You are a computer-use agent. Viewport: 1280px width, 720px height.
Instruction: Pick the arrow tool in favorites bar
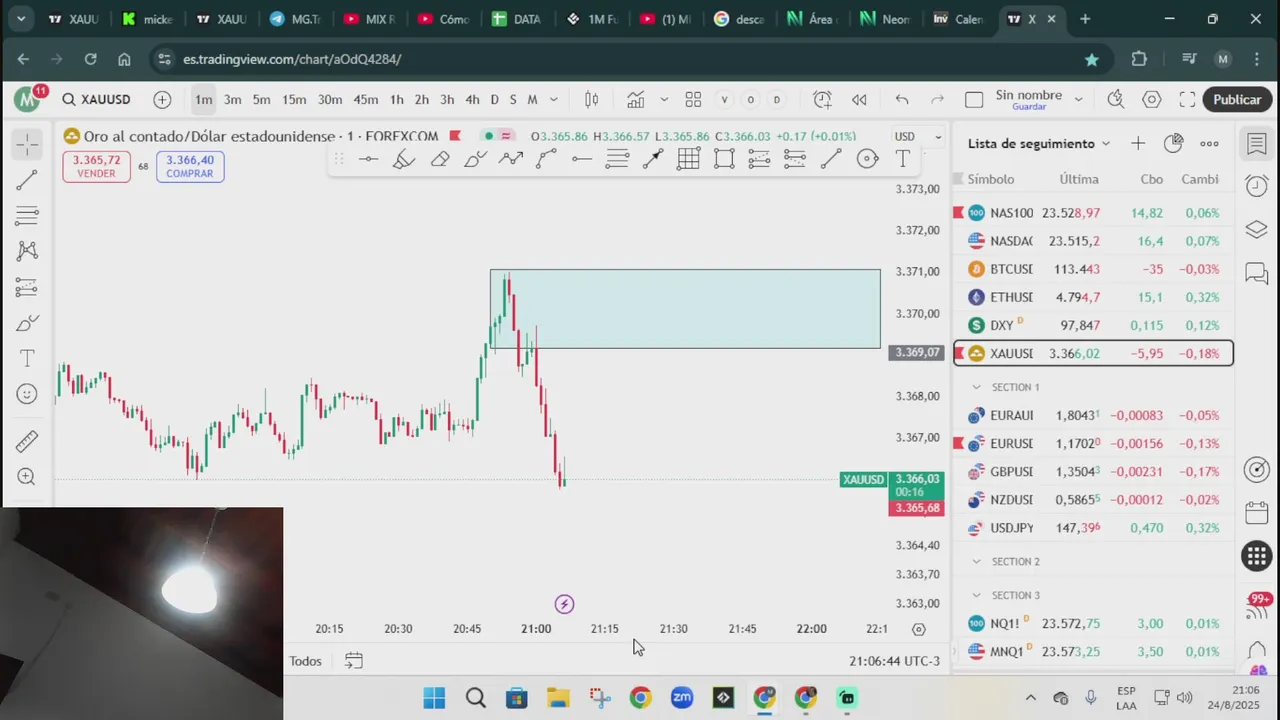[653, 159]
